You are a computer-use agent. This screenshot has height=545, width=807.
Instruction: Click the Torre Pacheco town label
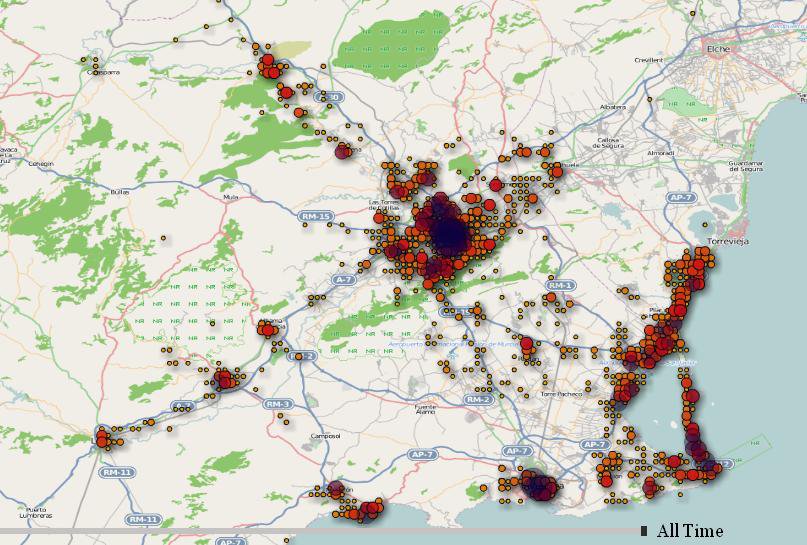[x=559, y=394]
